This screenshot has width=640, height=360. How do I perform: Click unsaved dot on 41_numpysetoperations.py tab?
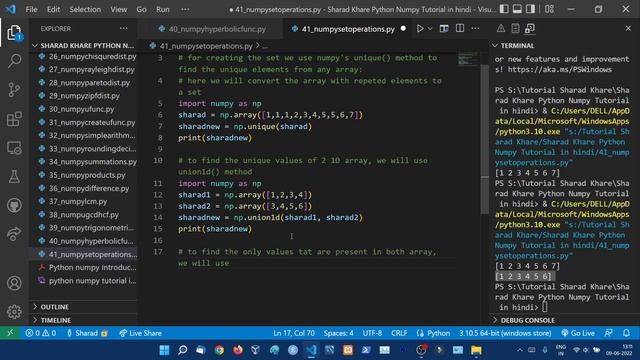(x=403, y=29)
